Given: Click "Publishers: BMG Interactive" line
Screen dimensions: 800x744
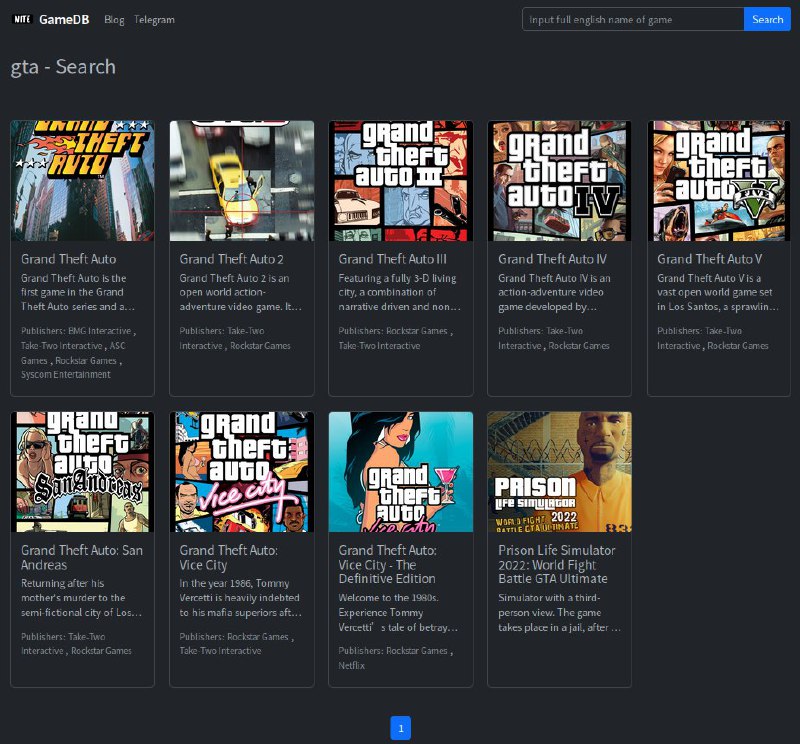Looking at the screenshot, I should click(x=79, y=353).
